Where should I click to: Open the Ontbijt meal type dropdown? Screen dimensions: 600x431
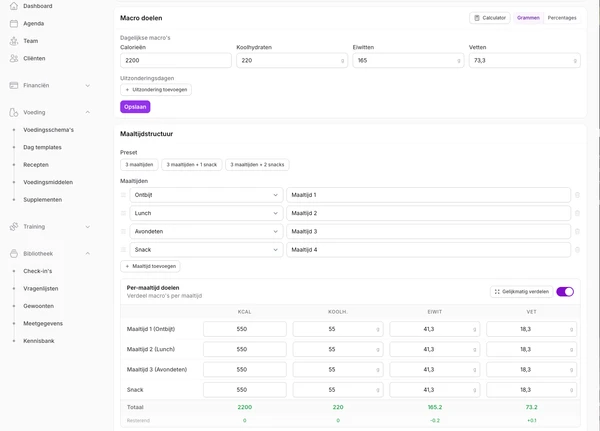[x=206, y=195]
